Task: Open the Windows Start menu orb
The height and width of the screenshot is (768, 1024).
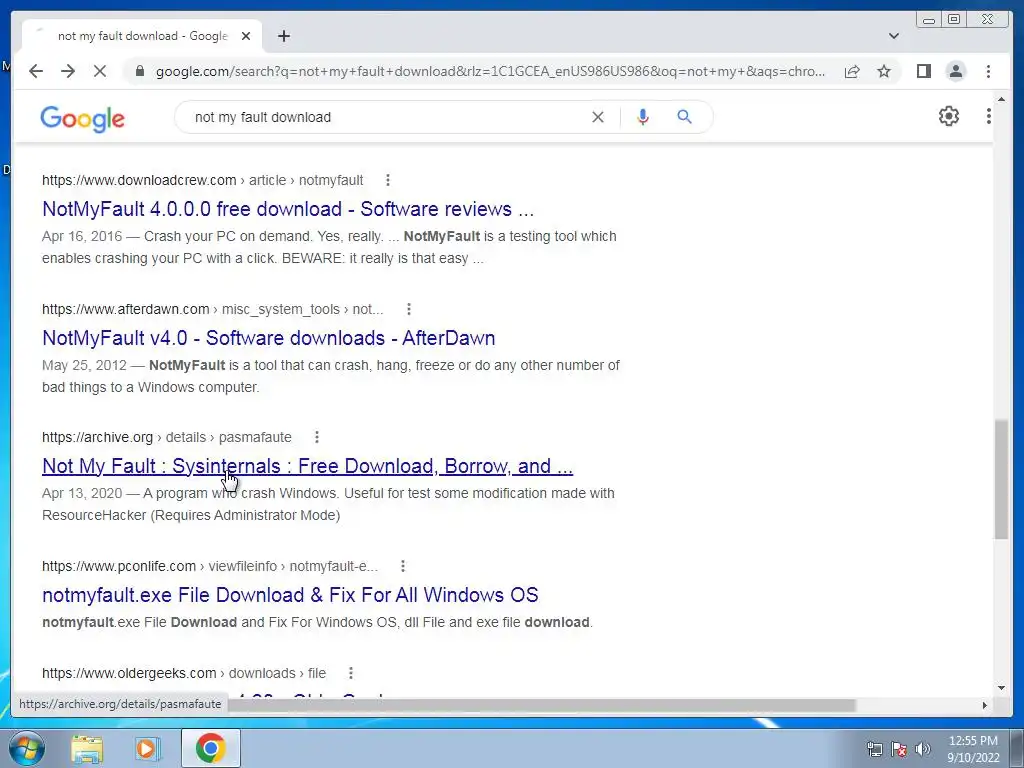Action: click(27, 748)
